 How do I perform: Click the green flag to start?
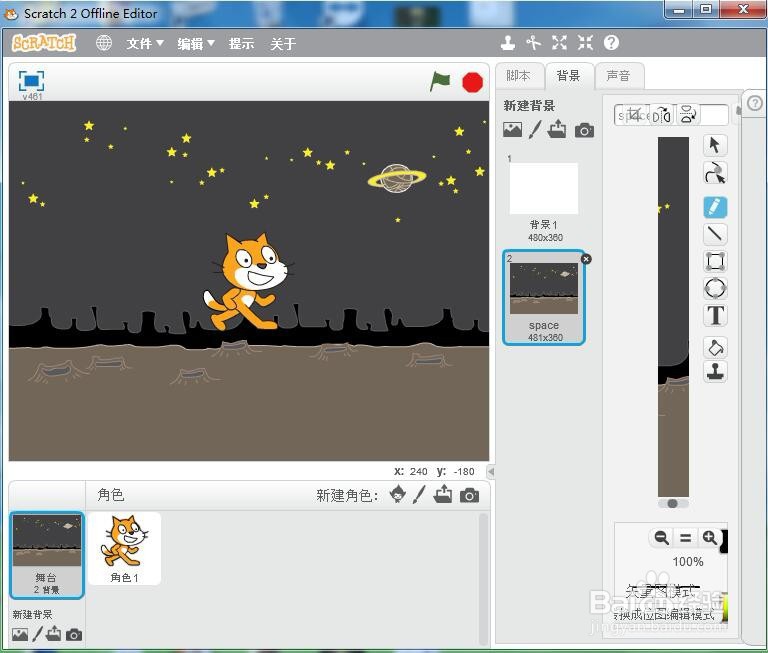click(x=439, y=81)
